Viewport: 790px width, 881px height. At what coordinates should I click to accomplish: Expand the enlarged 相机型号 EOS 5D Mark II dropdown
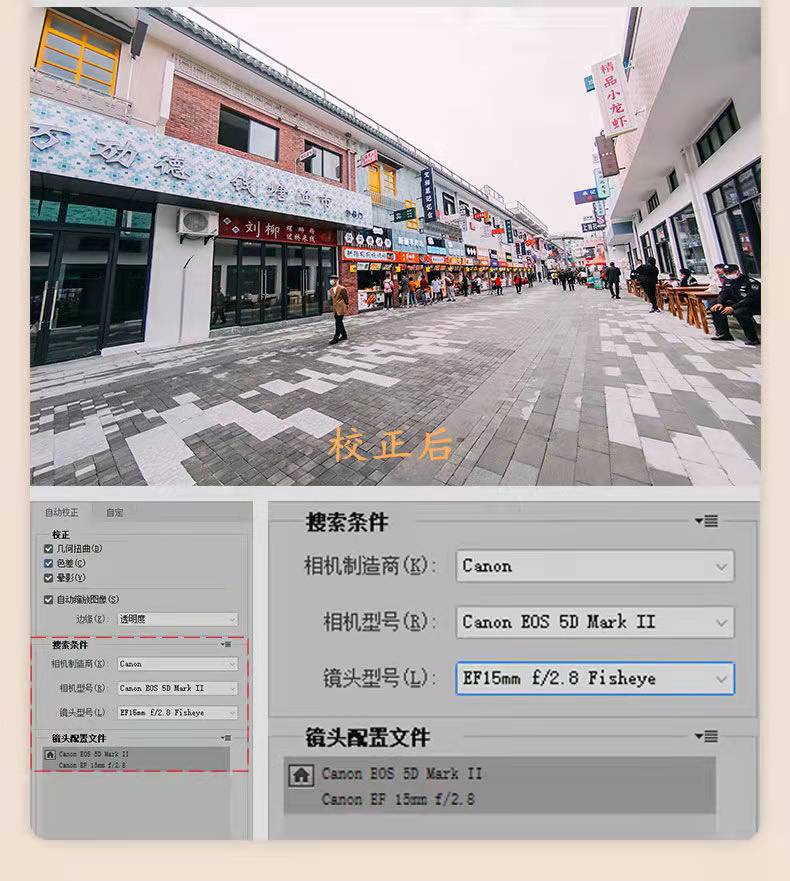594,622
